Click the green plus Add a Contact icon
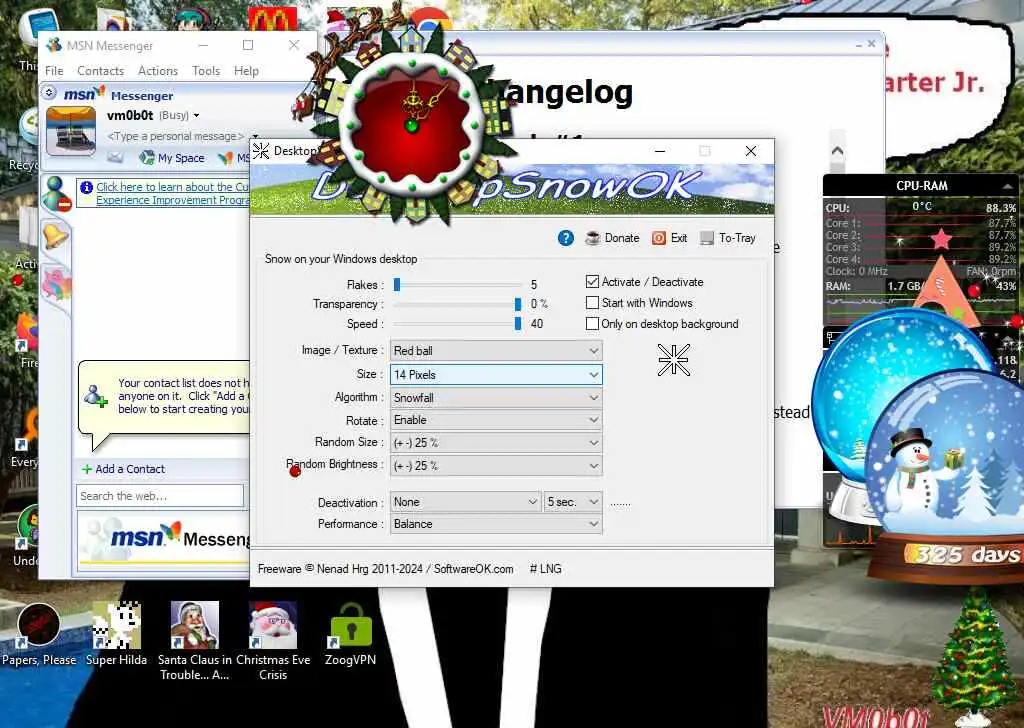The height and width of the screenshot is (728, 1024). 87,469
